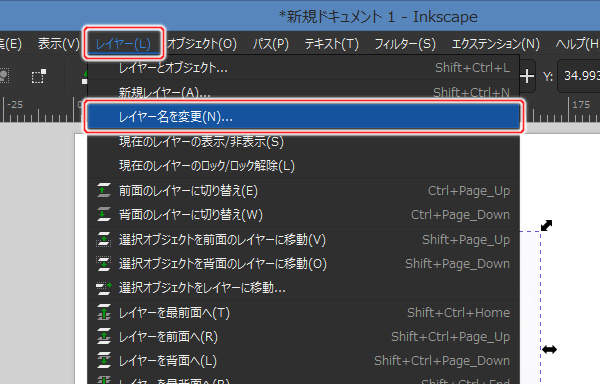Viewport: 600px width, 384px height.
Task: Open the フィルター(S) menu
Action: coord(405,44)
